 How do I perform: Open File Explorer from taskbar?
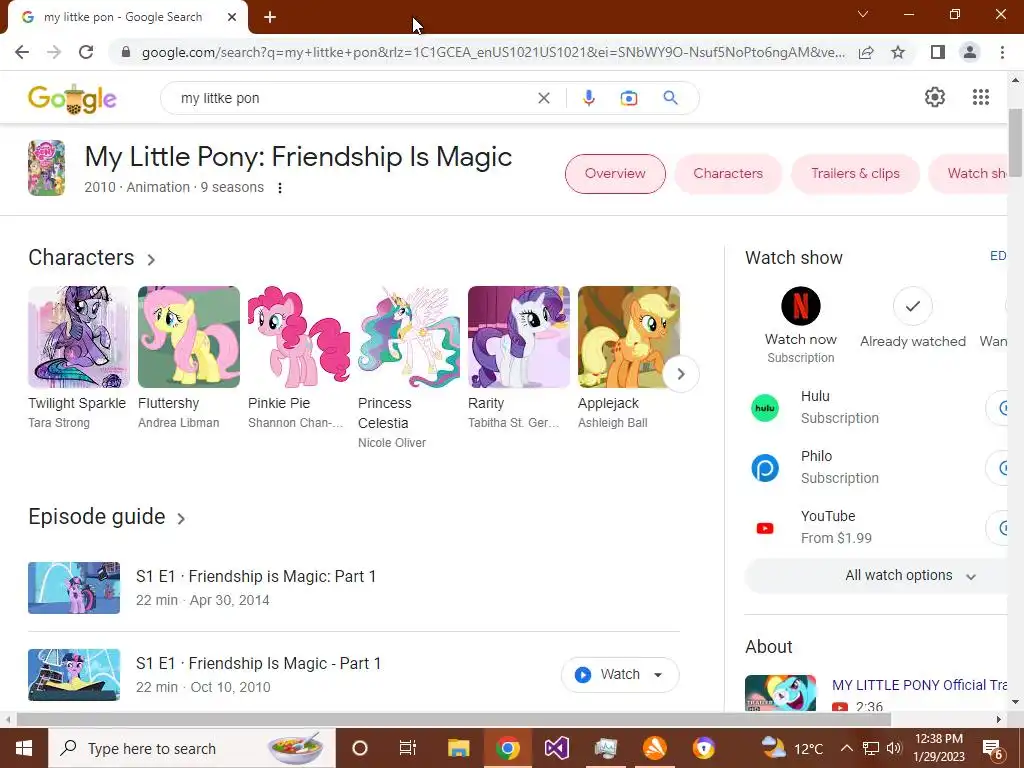(458, 748)
